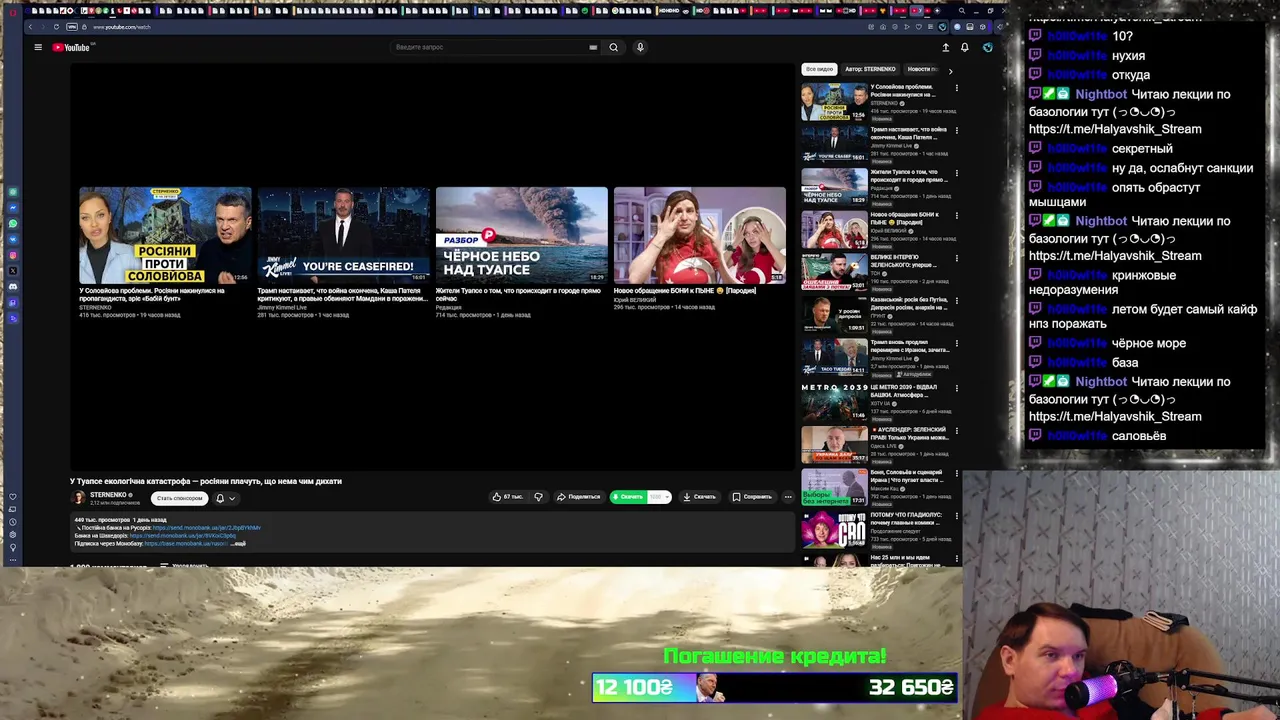Start voice search with the microphone icon
Image resolution: width=1280 pixels, height=720 pixels.
(640, 47)
